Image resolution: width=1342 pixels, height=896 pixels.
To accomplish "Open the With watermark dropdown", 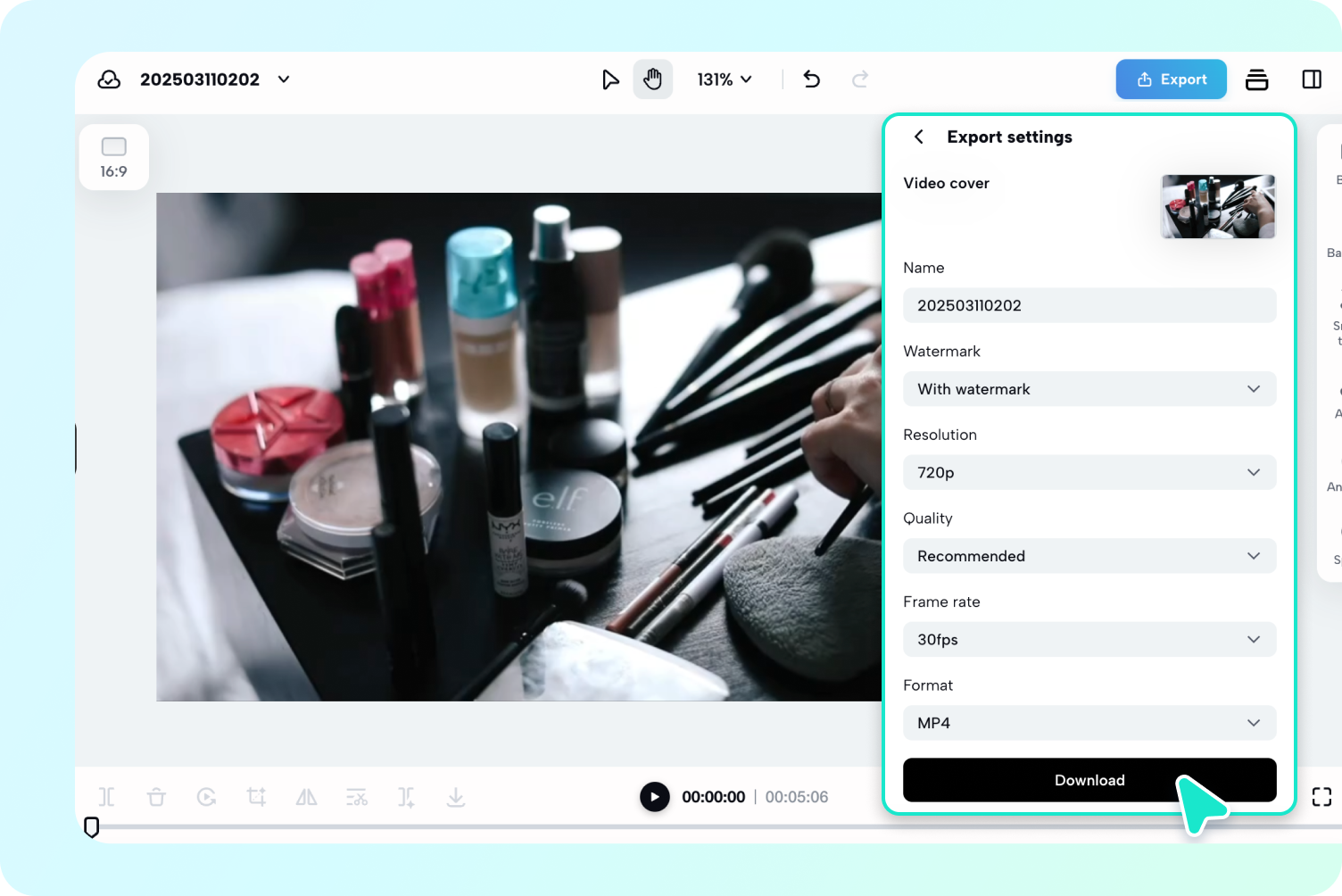I will point(1089,389).
